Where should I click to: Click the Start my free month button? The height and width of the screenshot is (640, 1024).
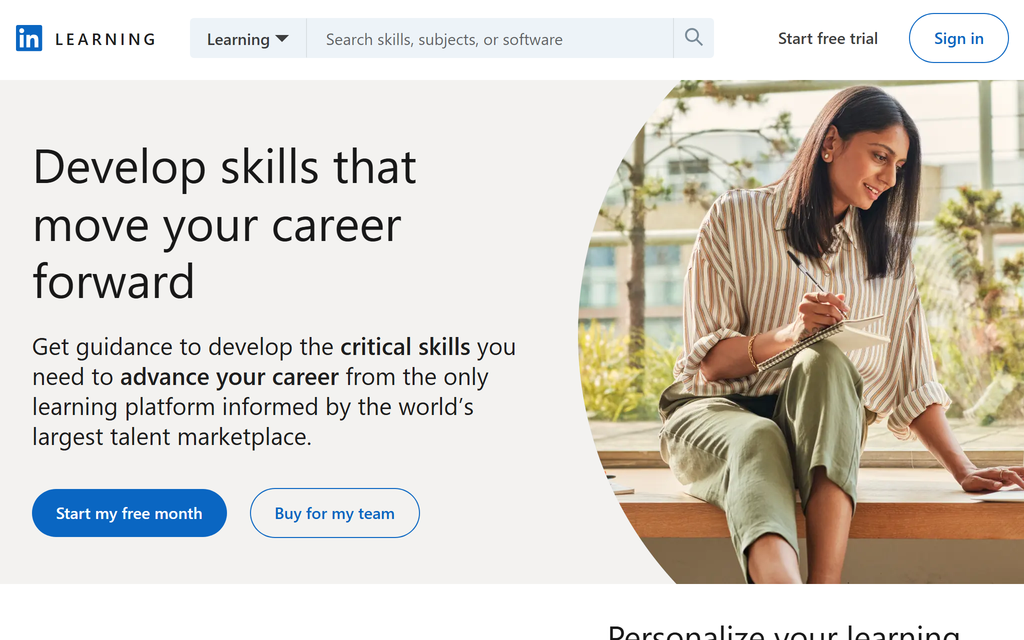(129, 513)
